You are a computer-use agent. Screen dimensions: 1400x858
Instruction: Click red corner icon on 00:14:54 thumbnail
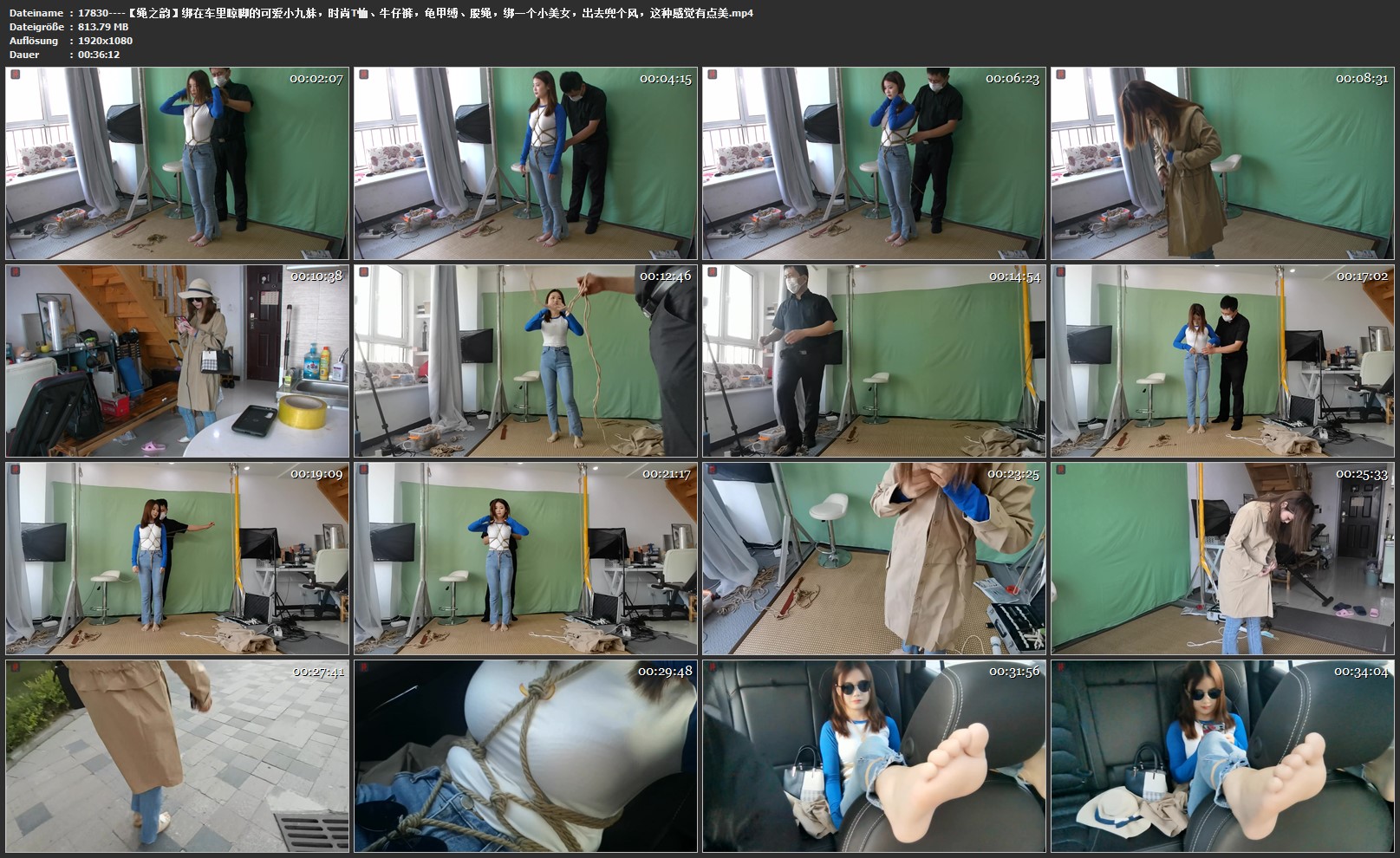[x=713, y=273]
